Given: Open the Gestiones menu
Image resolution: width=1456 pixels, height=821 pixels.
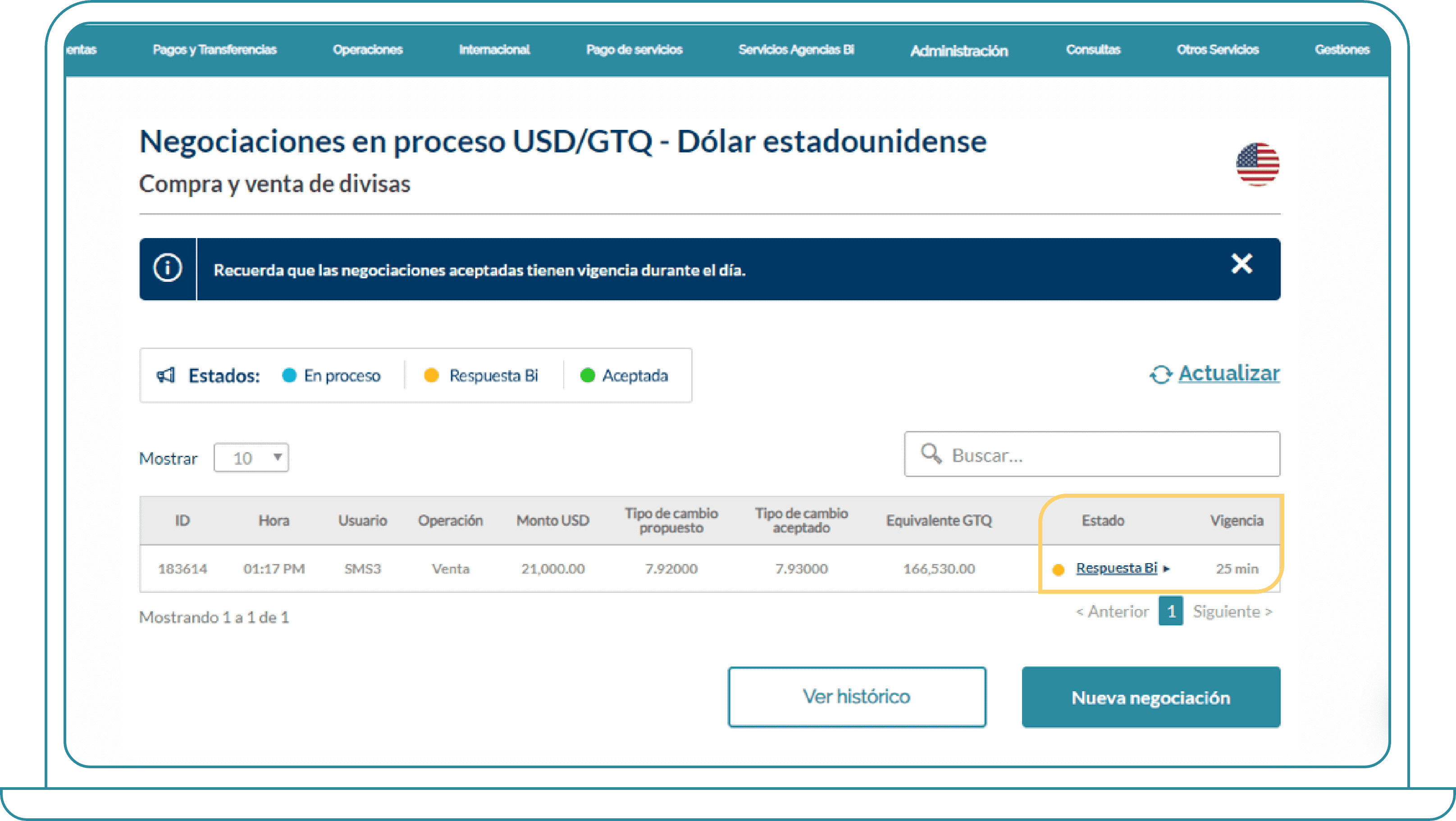Looking at the screenshot, I should click(x=1342, y=50).
